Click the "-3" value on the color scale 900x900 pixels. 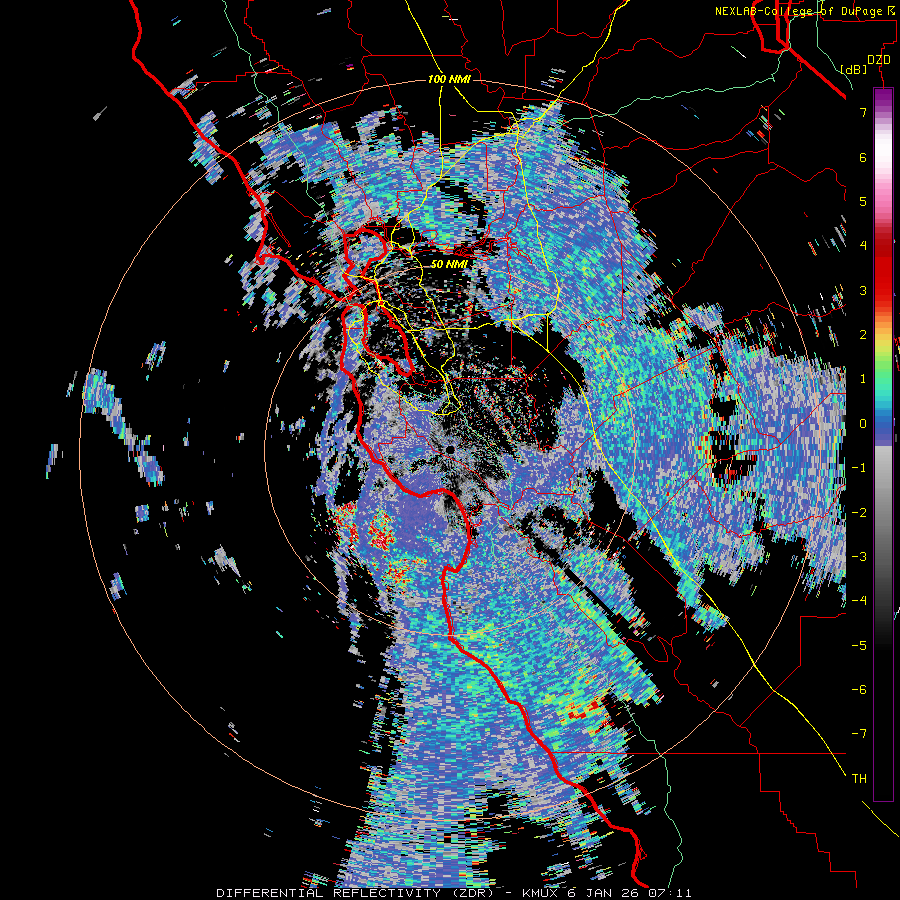859,557
